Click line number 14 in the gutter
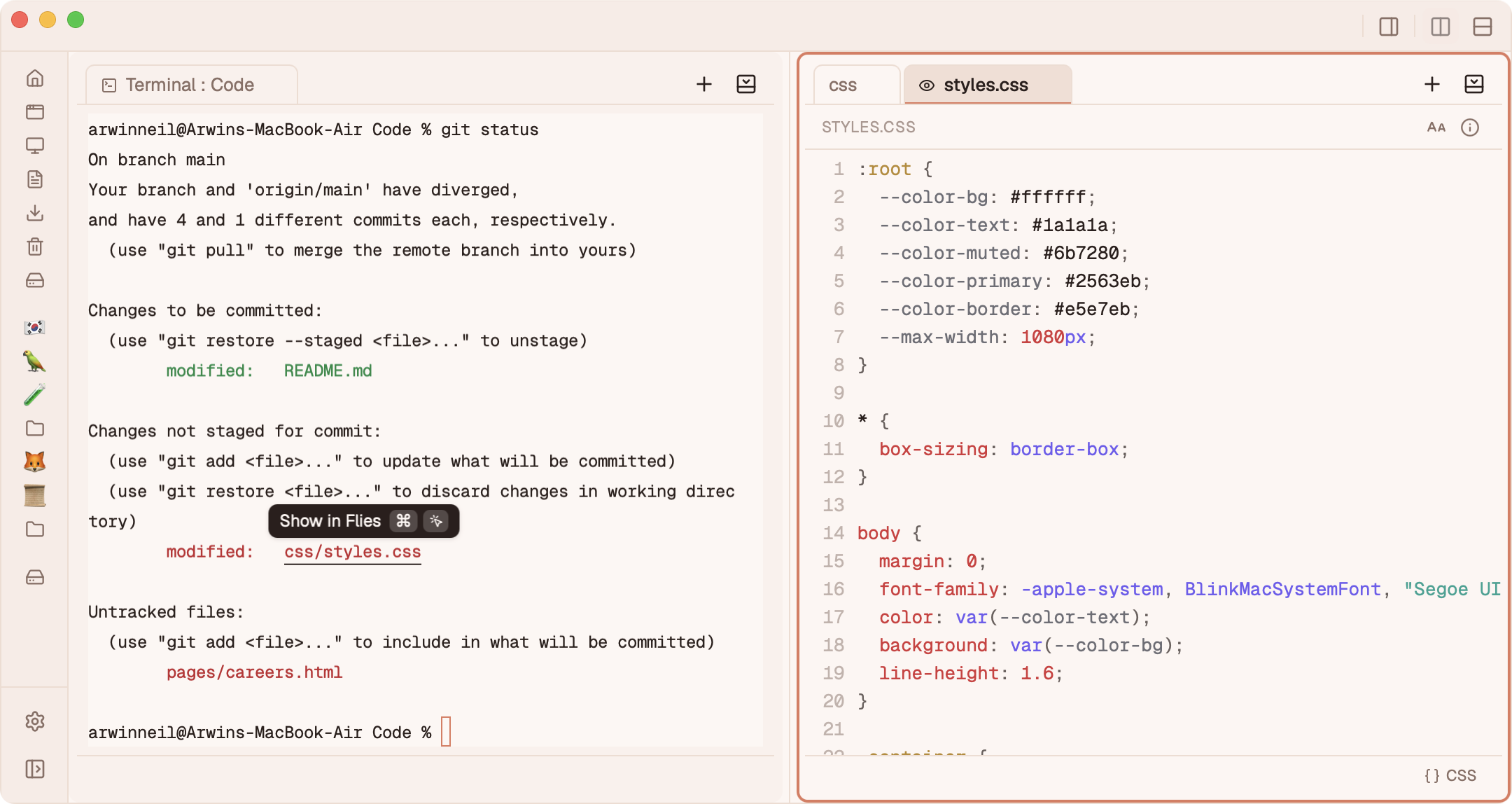Viewport: 1512px width, 804px height. pos(833,533)
